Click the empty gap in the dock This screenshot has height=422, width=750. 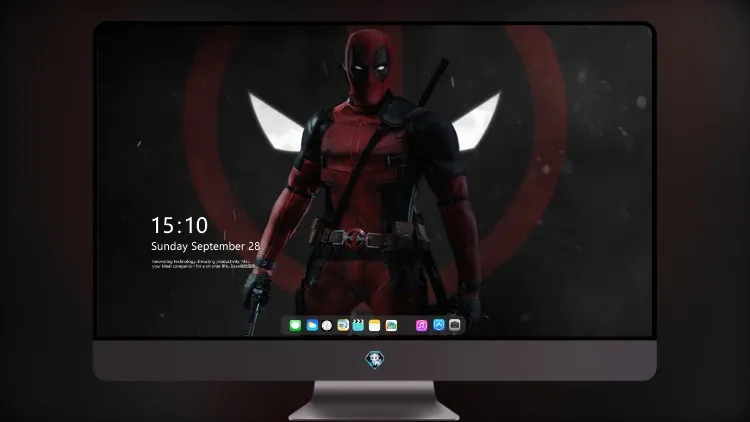(406, 325)
